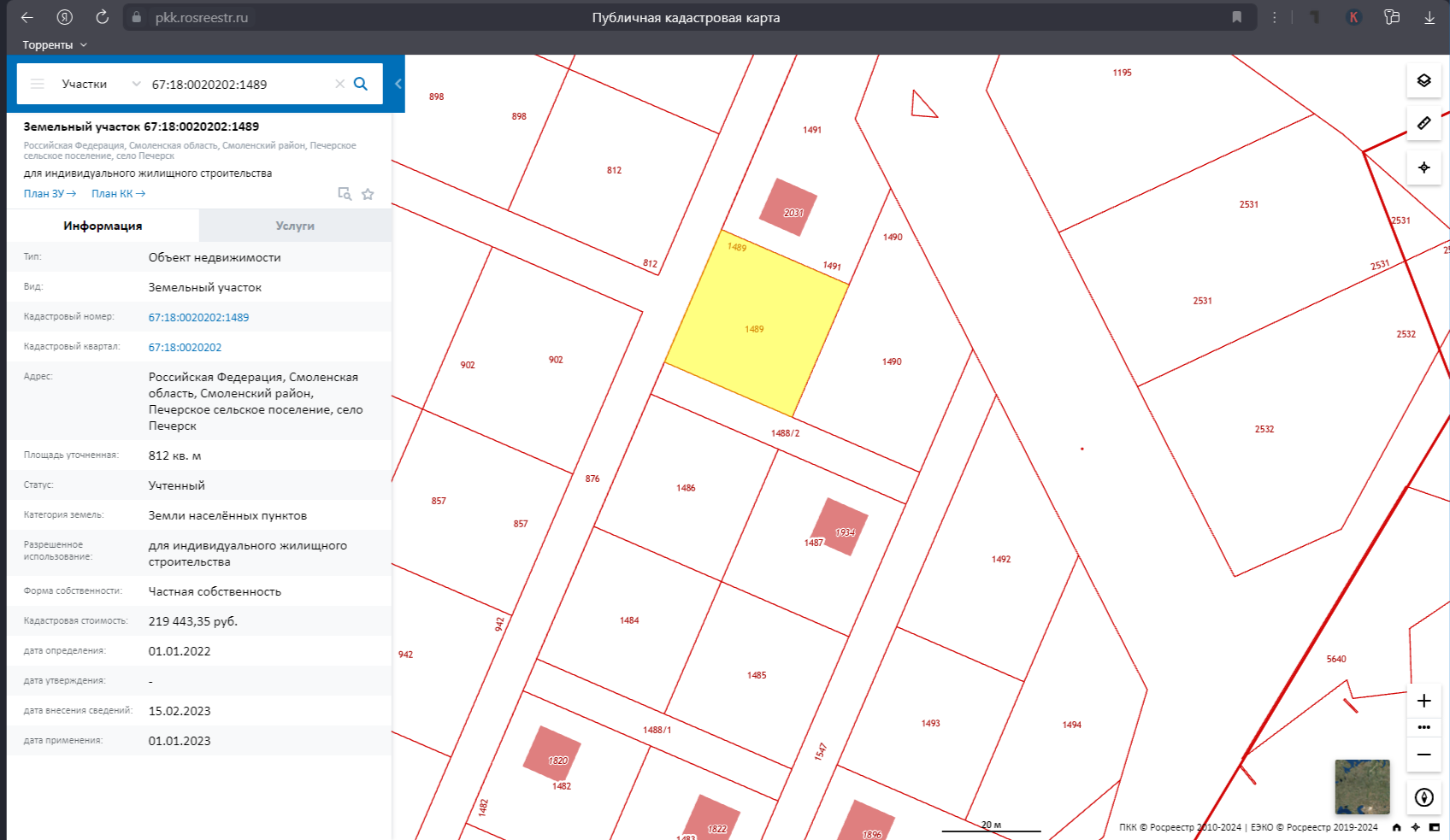Zoom out with the minus button
Screen dimensions: 1450x840
point(1424,755)
